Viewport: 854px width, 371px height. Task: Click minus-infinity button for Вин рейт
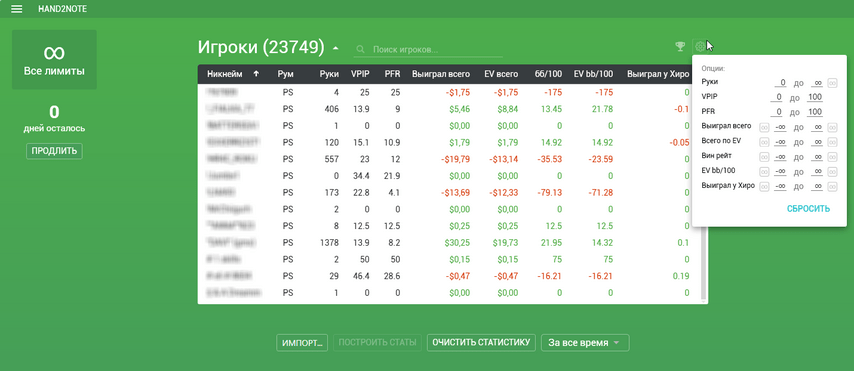pos(764,157)
